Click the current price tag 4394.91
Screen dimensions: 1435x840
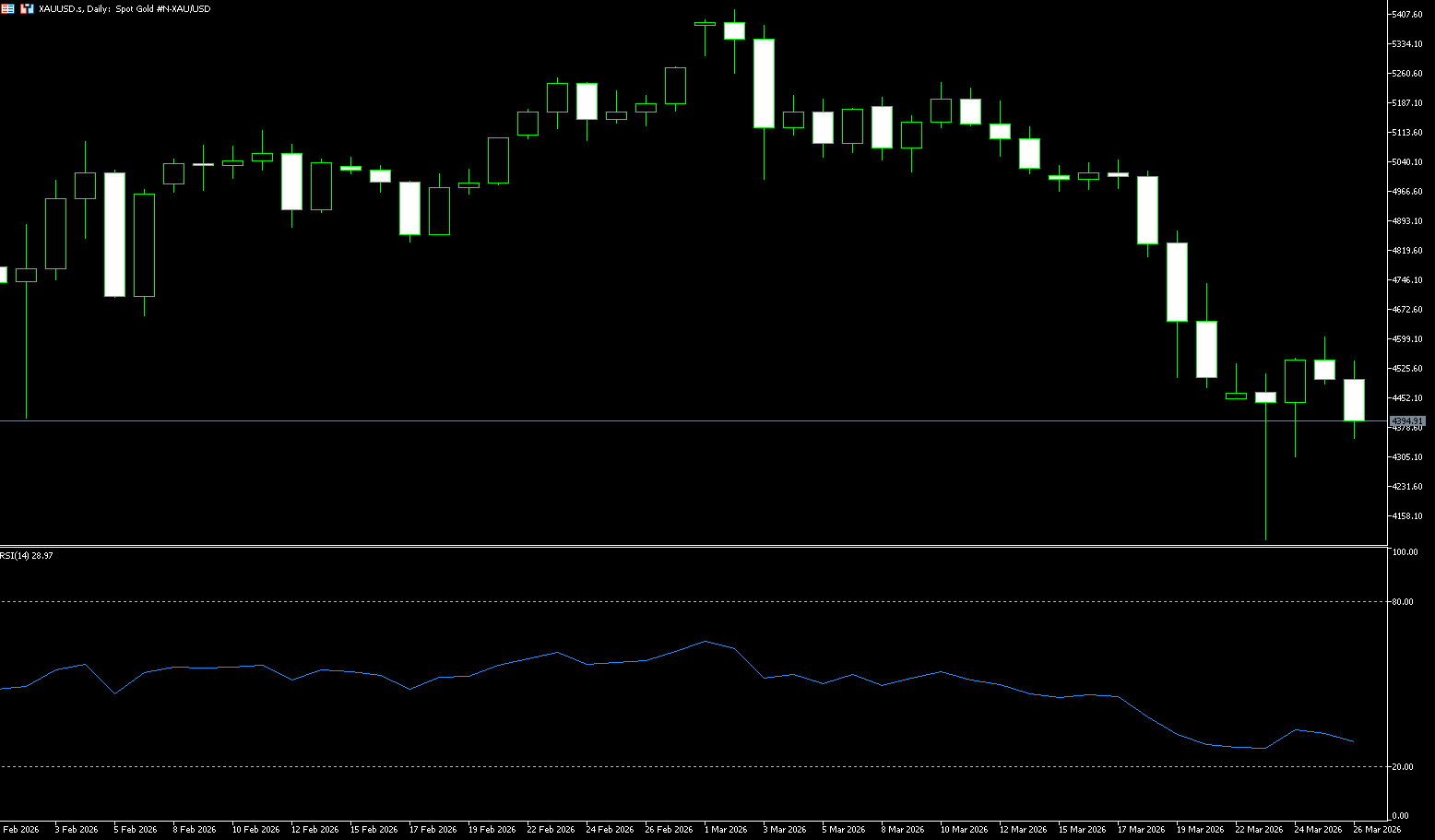point(1407,421)
